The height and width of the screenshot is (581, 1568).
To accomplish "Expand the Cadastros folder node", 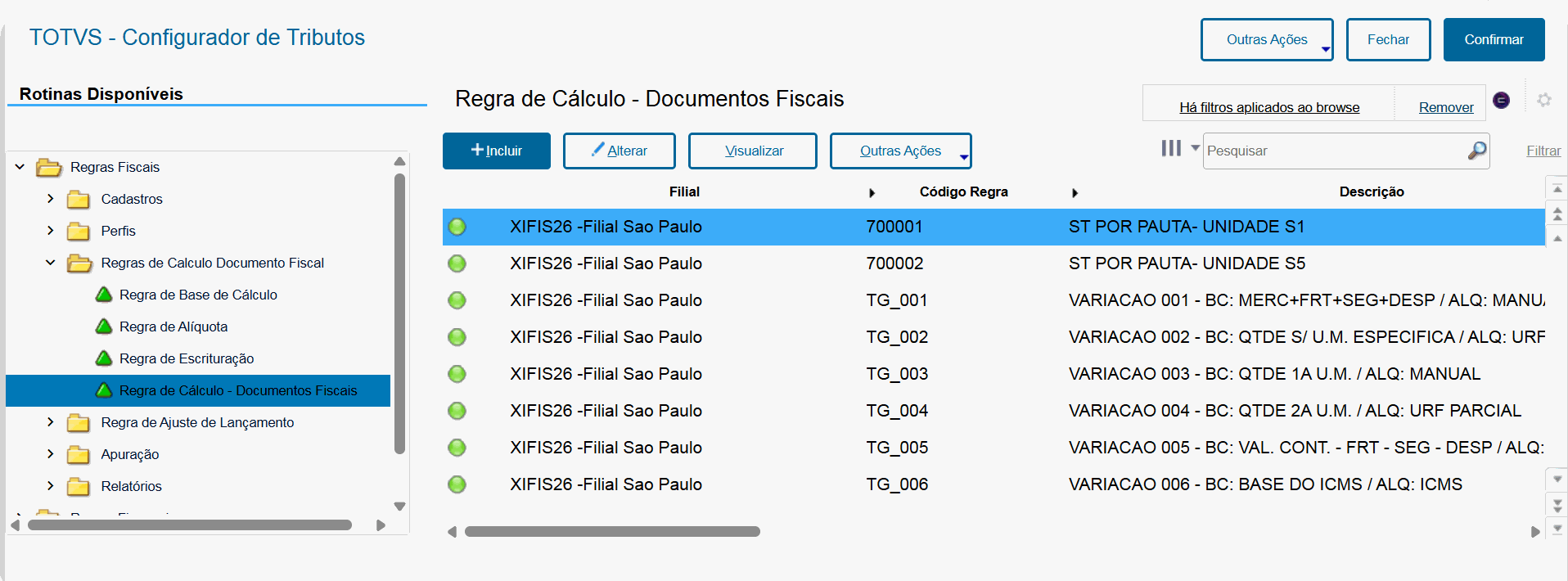I will point(51,199).
